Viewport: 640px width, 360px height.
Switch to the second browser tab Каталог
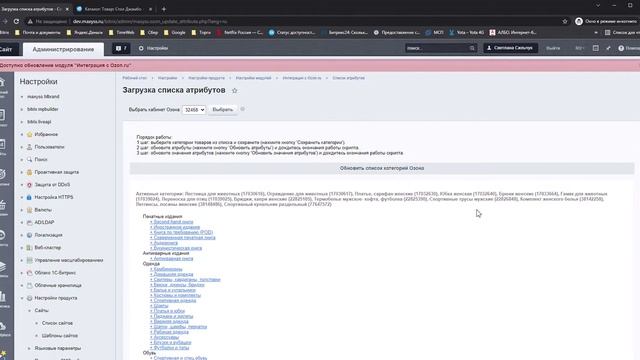click(x=113, y=9)
